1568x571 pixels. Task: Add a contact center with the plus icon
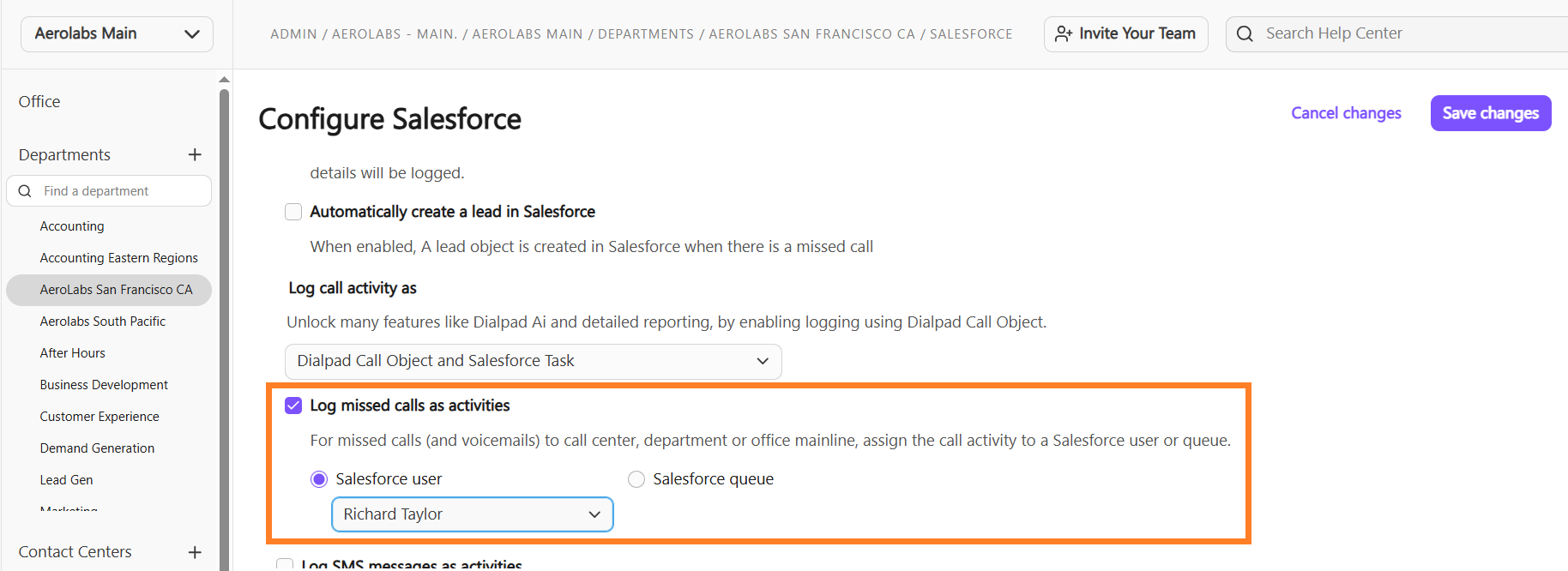point(195,552)
